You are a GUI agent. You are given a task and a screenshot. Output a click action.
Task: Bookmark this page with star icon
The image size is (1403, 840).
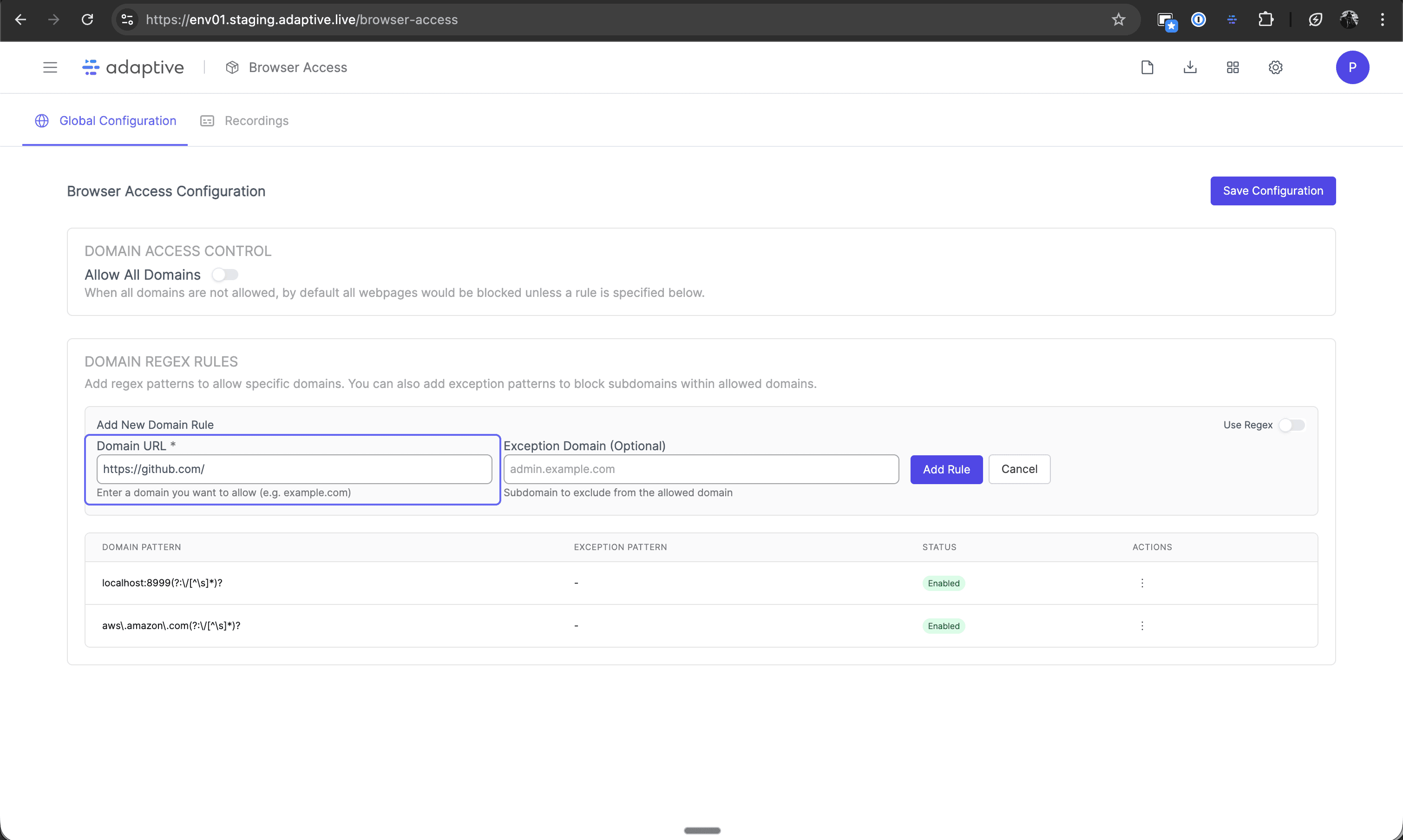click(x=1118, y=20)
